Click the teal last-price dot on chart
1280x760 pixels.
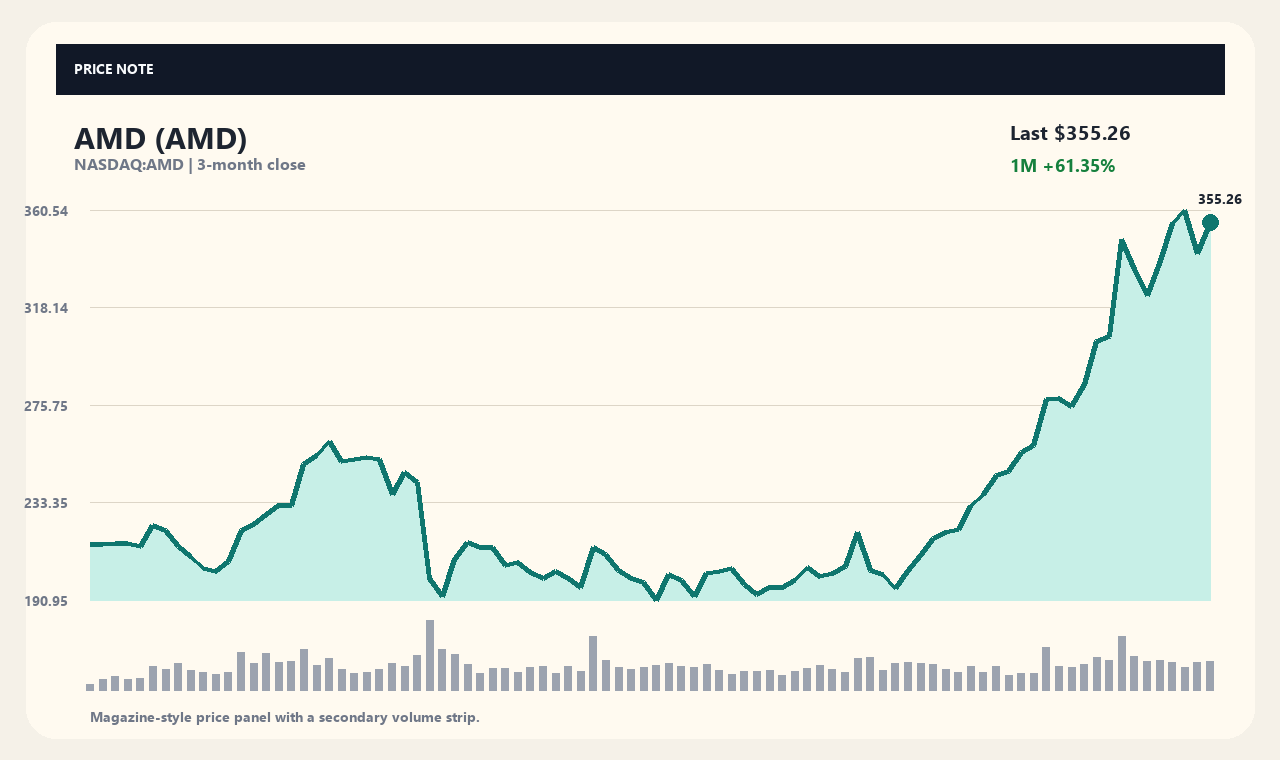click(x=1210, y=222)
